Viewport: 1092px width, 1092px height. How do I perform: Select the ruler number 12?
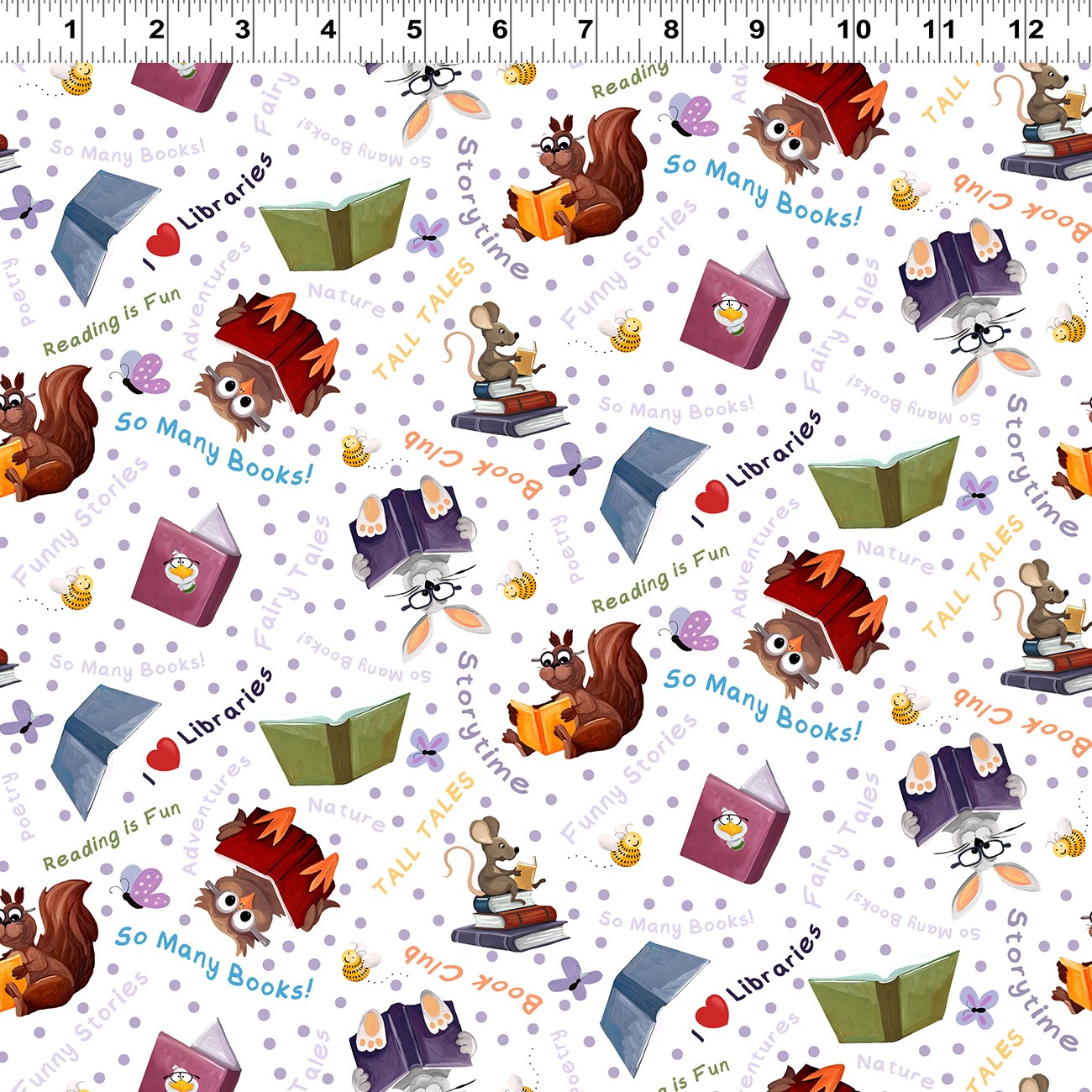(x=1026, y=30)
